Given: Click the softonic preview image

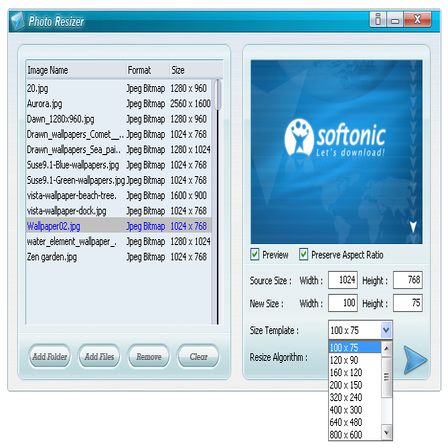Looking at the screenshot, I should pos(337,152).
